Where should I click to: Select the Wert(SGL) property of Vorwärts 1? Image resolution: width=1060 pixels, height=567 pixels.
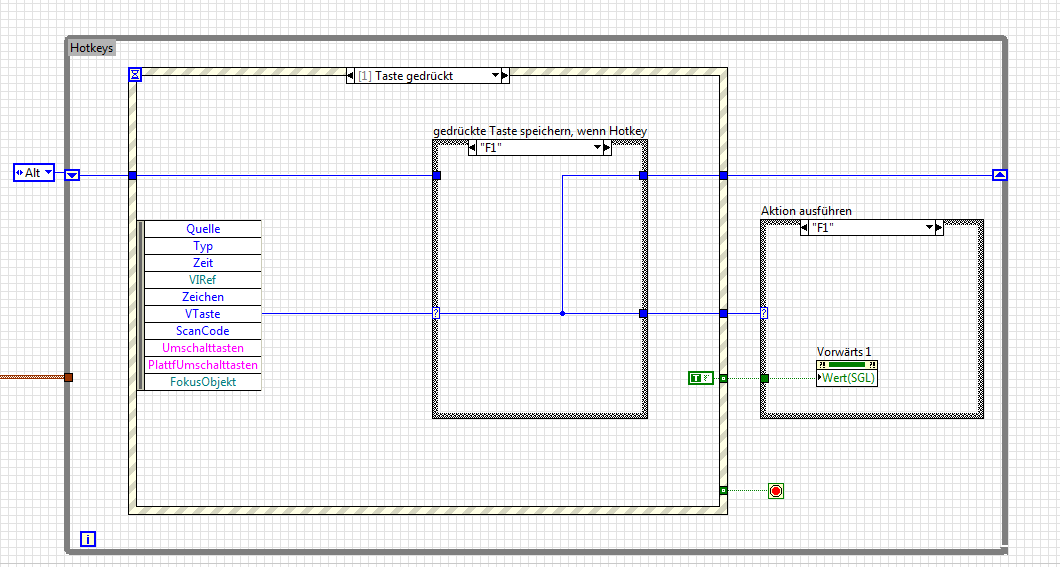(x=847, y=378)
